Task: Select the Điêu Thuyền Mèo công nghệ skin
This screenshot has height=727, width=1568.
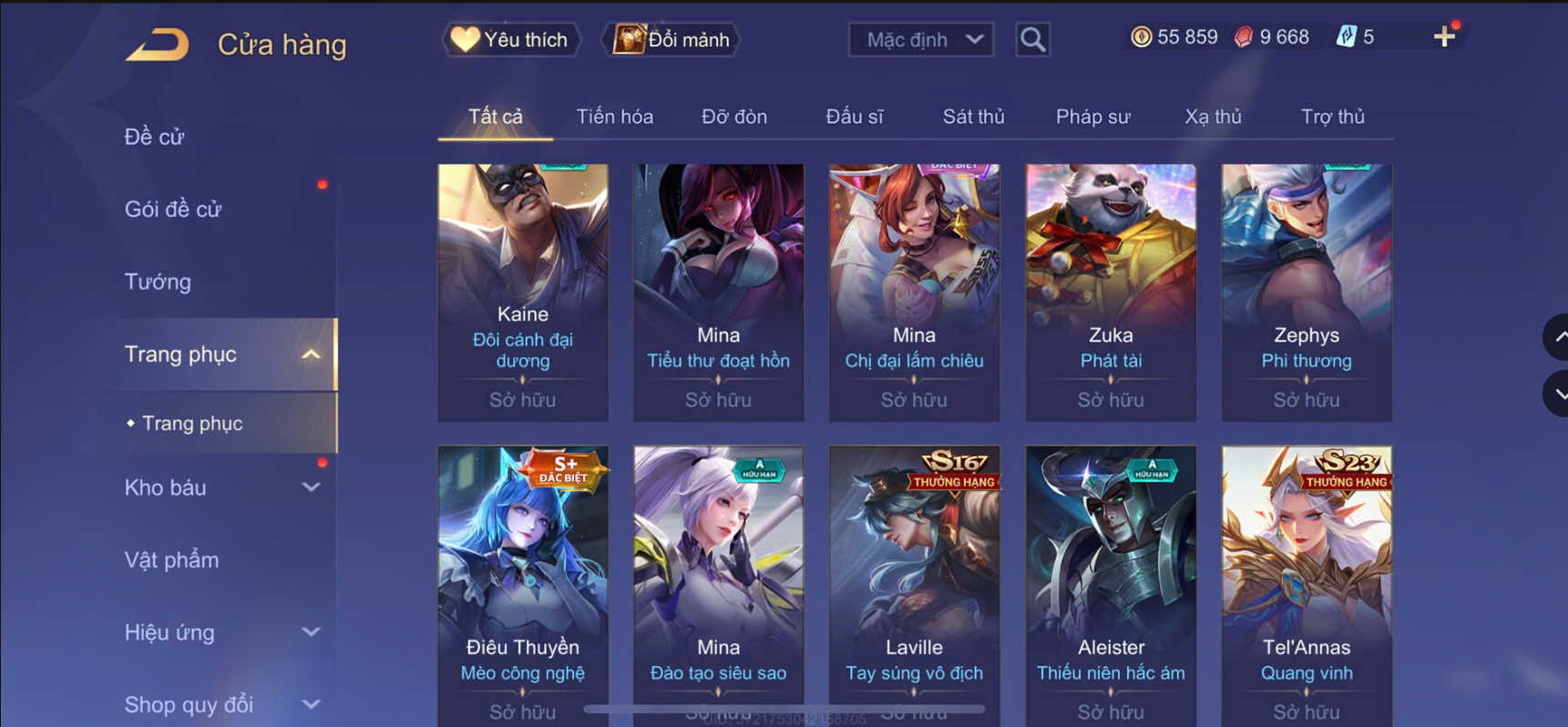Action: pyautogui.click(x=523, y=585)
